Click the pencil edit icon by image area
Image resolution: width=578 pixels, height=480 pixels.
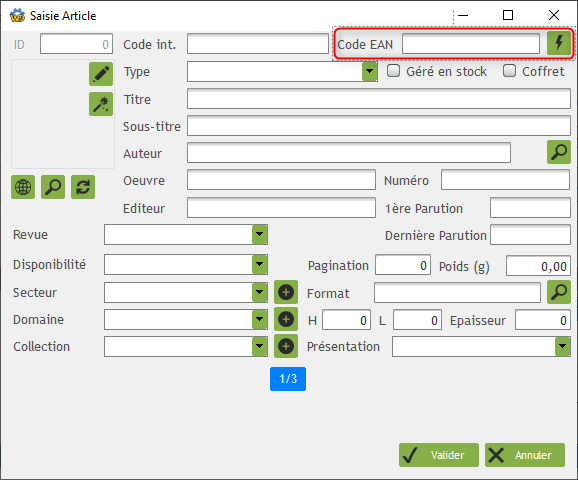(101, 74)
